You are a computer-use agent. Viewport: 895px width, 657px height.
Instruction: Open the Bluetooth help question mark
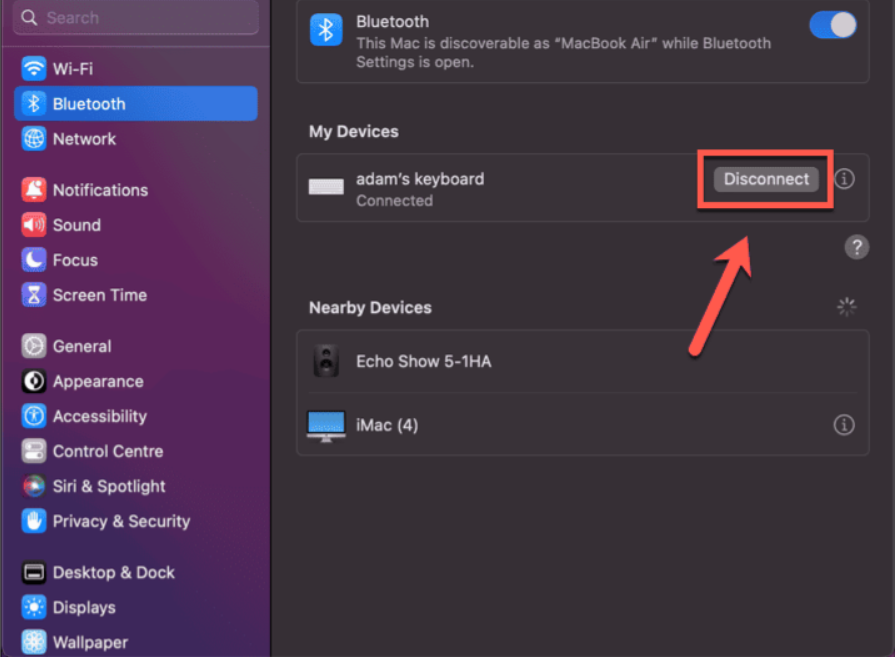click(x=857, y=246)
